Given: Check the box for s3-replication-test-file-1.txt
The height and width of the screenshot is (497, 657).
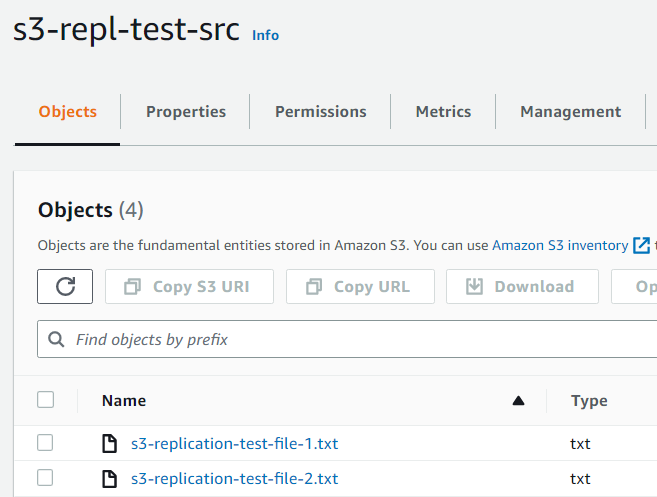Looking at the screenshot, I should coord(45,443).
